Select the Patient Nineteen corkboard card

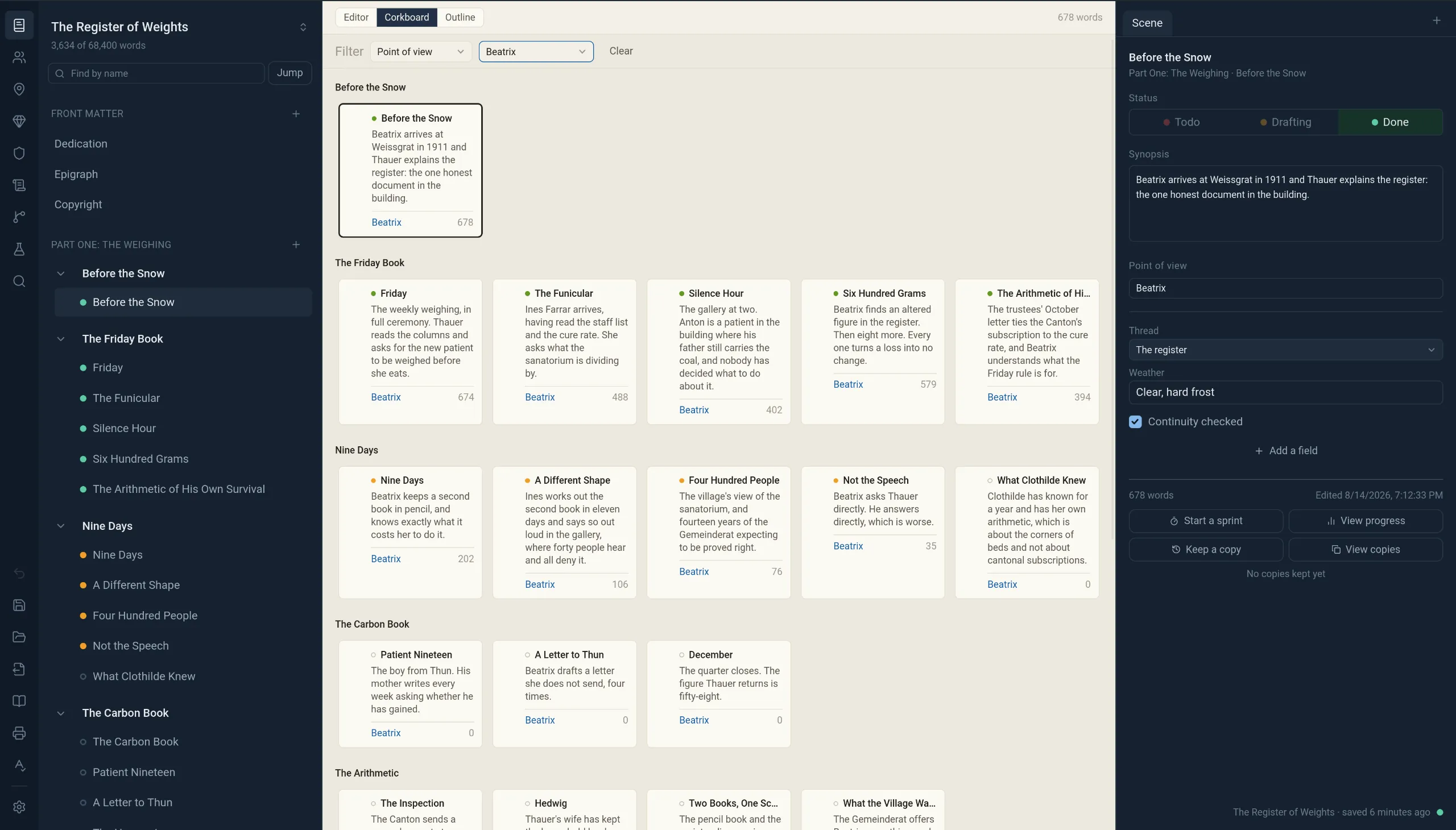pyautogui.click(x=410, y=694)
